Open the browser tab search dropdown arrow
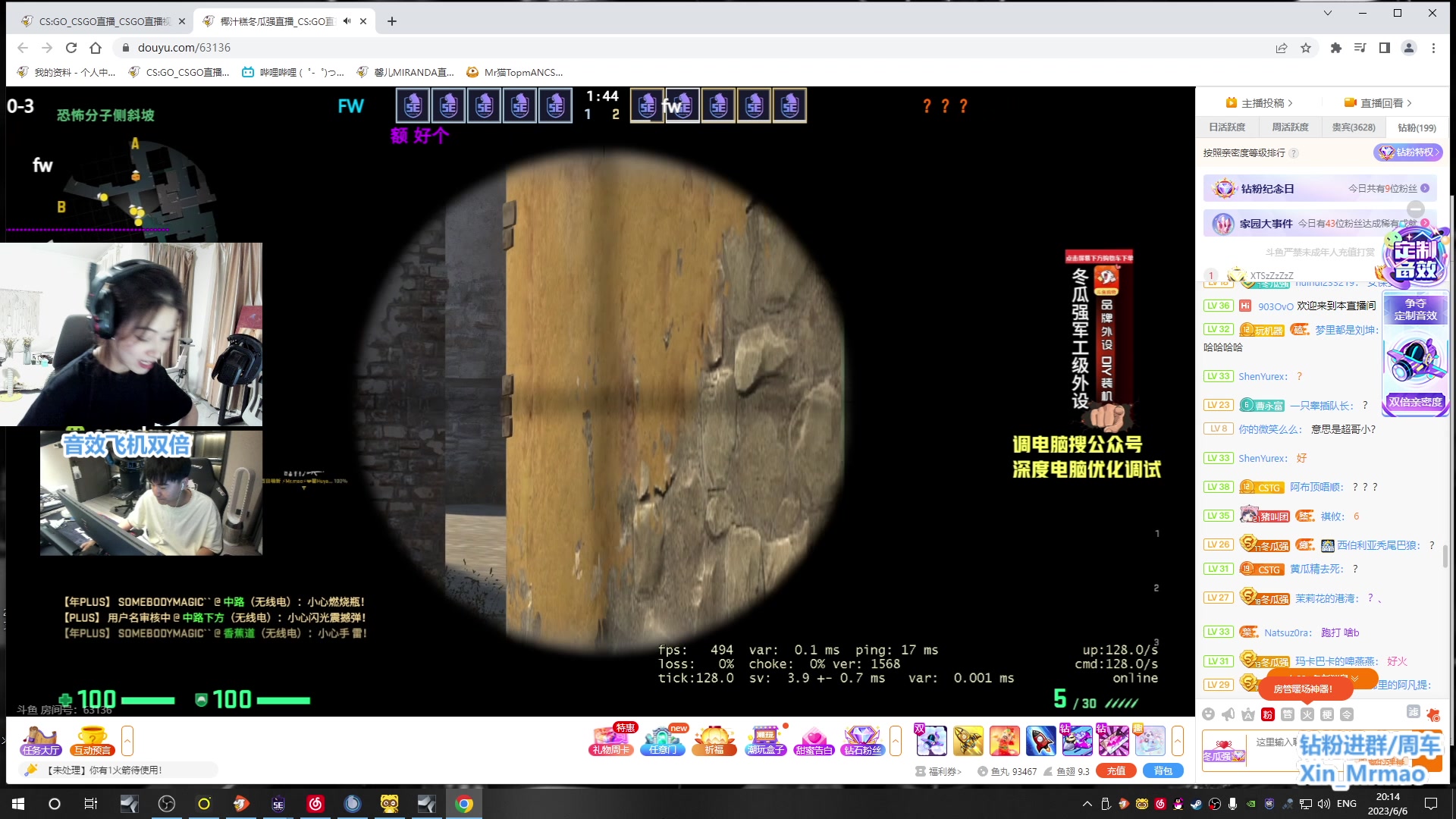Viewport: 1456px width, 819px height. coord(1328,13)
